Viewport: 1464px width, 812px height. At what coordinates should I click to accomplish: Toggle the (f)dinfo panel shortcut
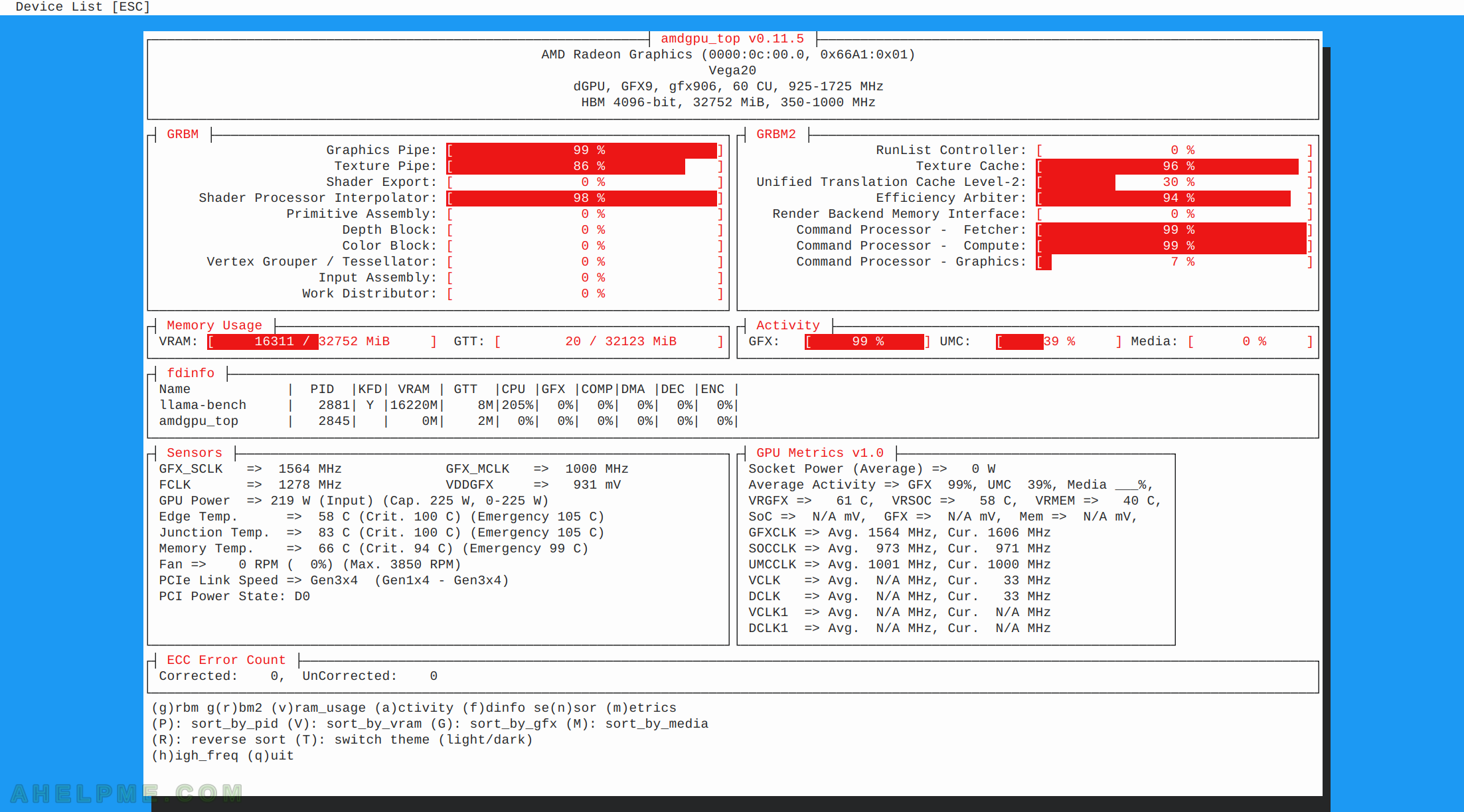tap(493, 708)
